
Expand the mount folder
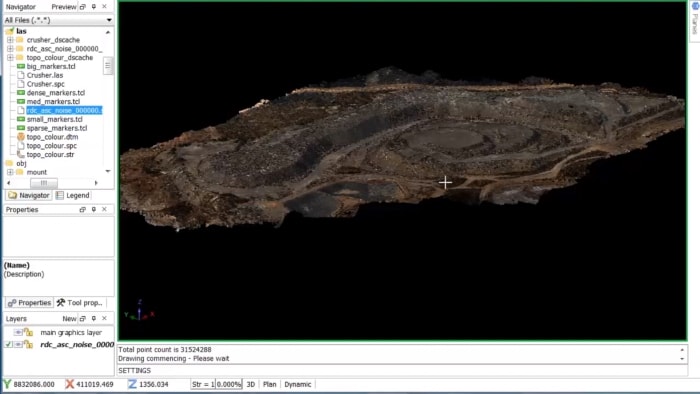[x=10, y=172]
